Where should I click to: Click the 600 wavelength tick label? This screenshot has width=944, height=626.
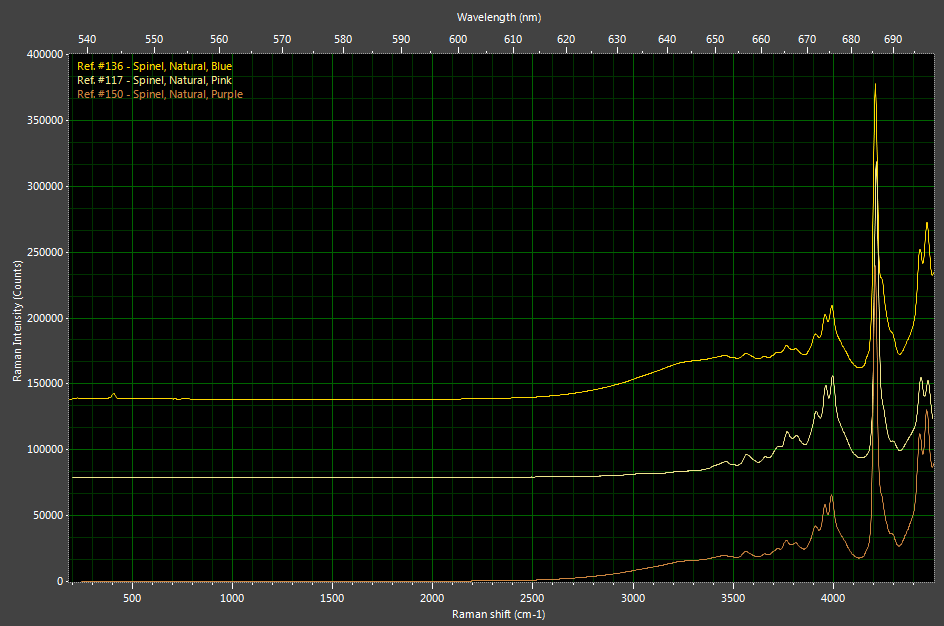(458, 39)
